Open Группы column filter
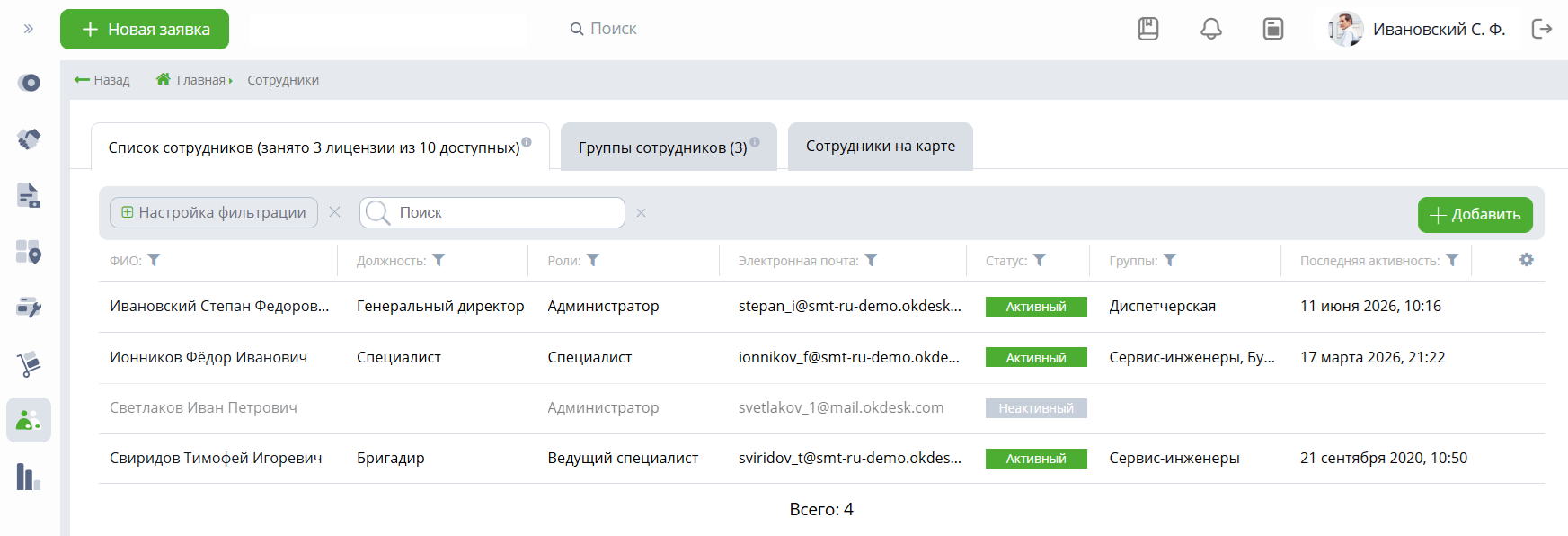This screenshot has height=536, width=1568. click(x=1170, y=260)
